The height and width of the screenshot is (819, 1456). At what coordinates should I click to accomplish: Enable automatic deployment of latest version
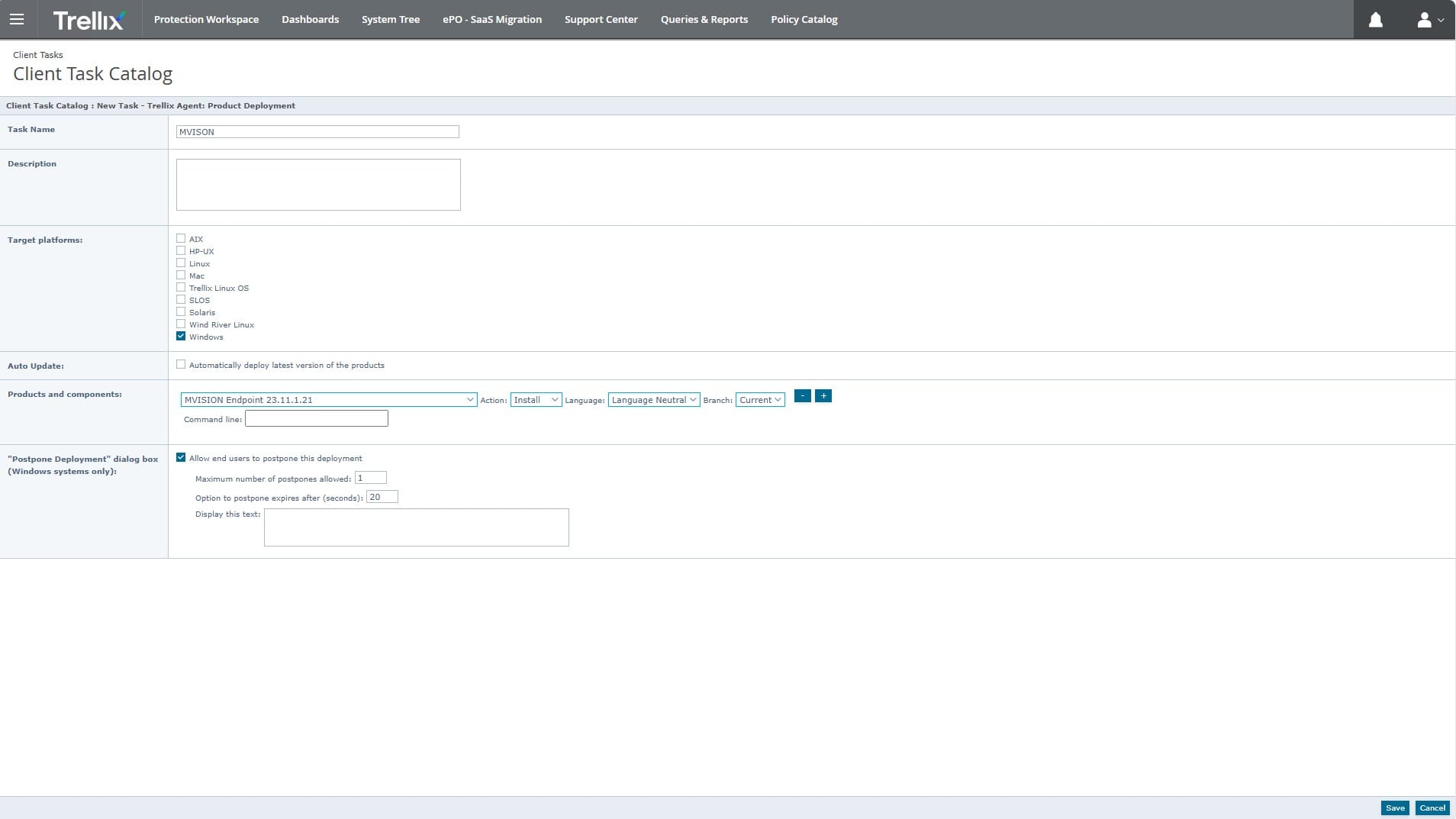click(181, 364)
